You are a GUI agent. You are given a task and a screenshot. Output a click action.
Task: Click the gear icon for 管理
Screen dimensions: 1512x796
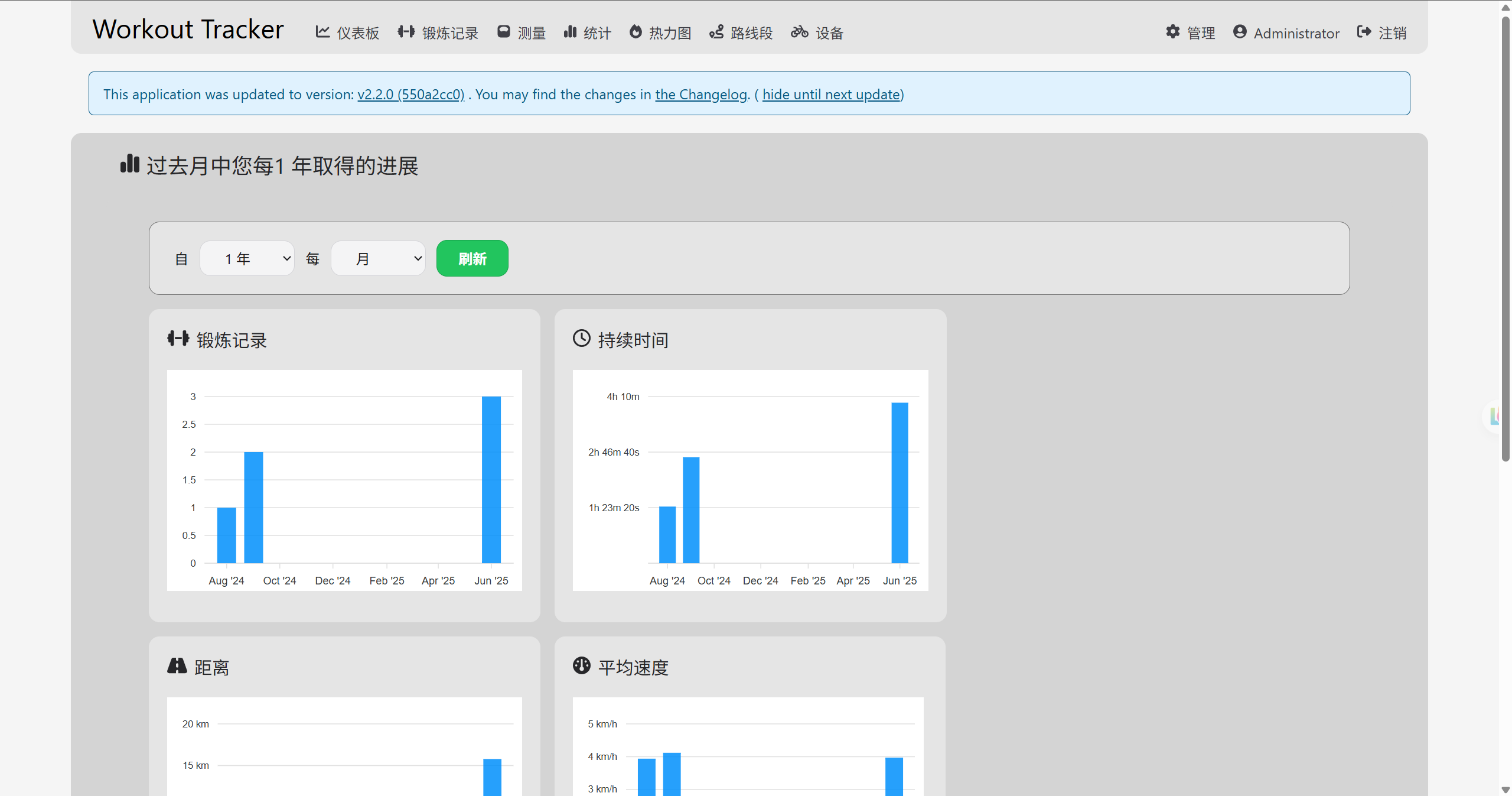[x=1173, y=32]
